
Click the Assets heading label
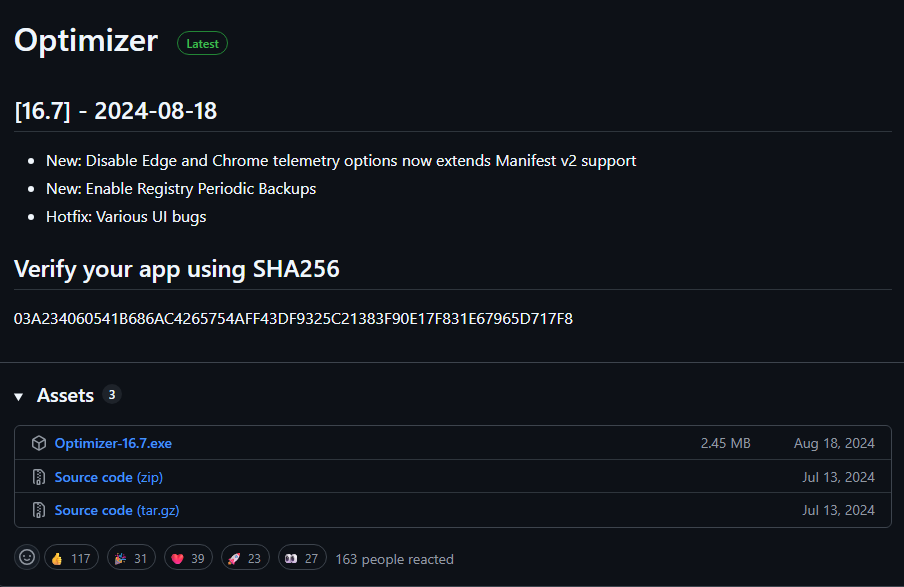65,396
